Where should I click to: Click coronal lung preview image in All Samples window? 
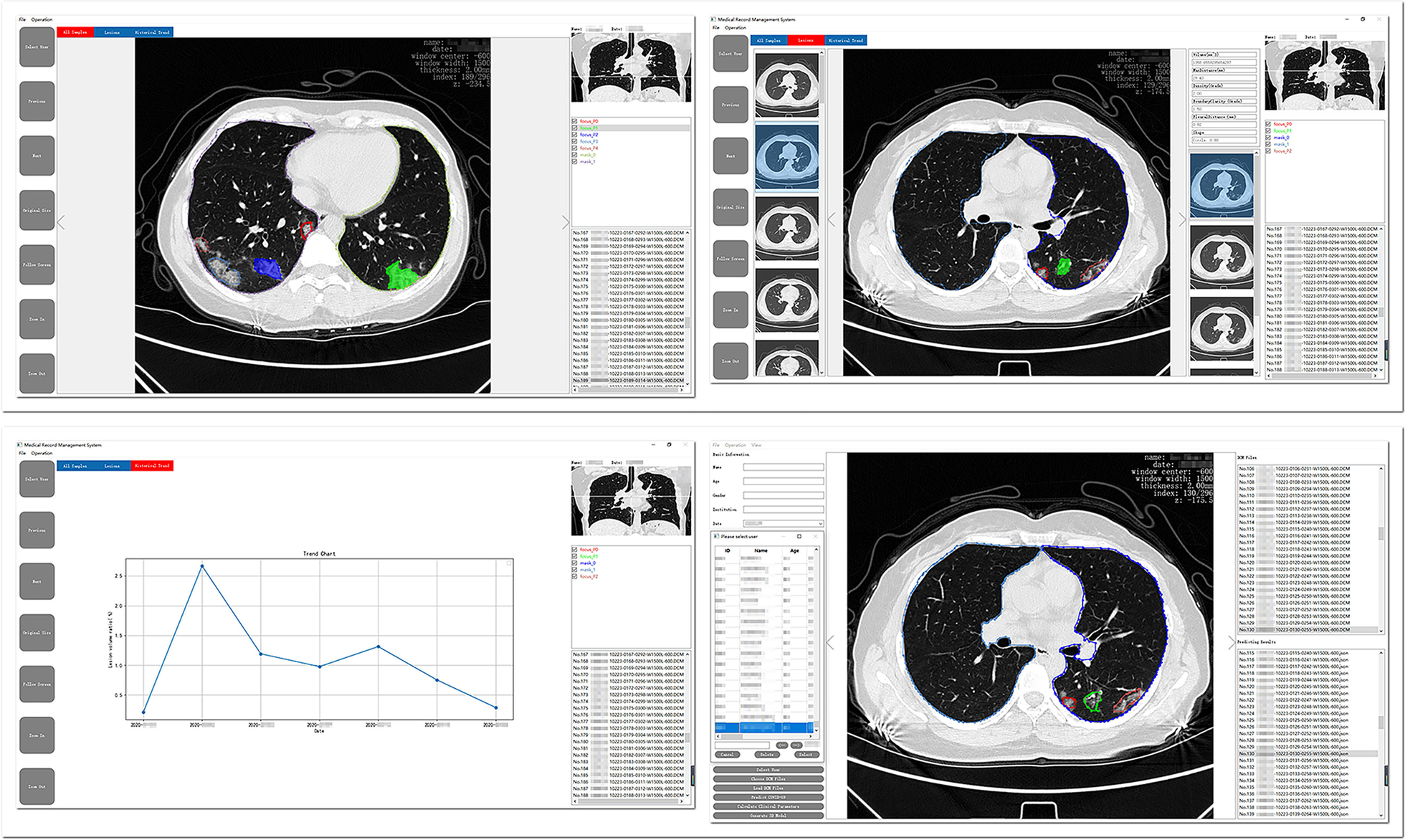pos(632,69)
